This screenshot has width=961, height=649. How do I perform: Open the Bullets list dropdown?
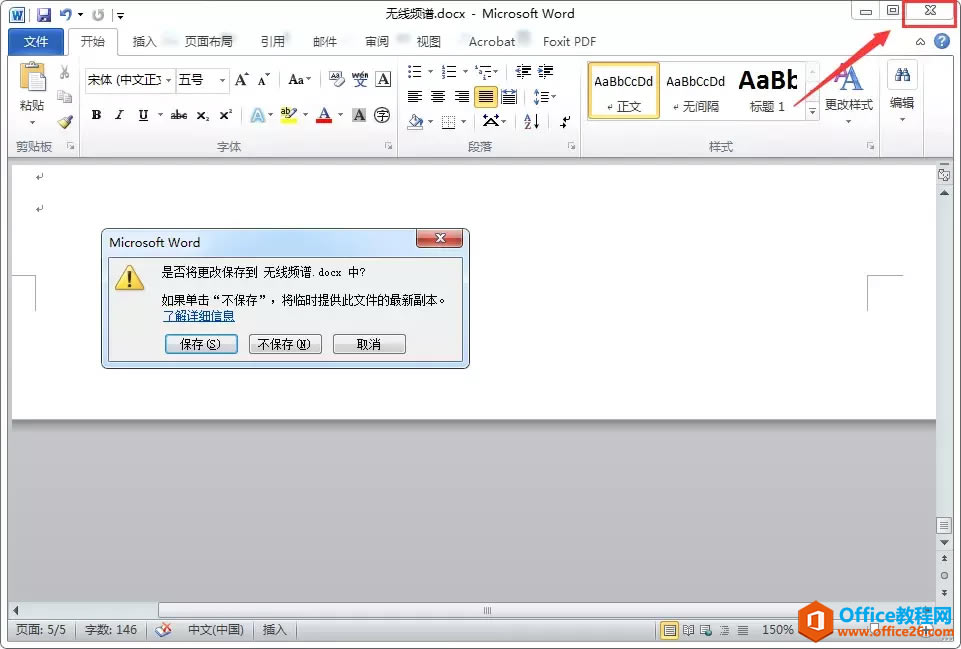point(430,72)
